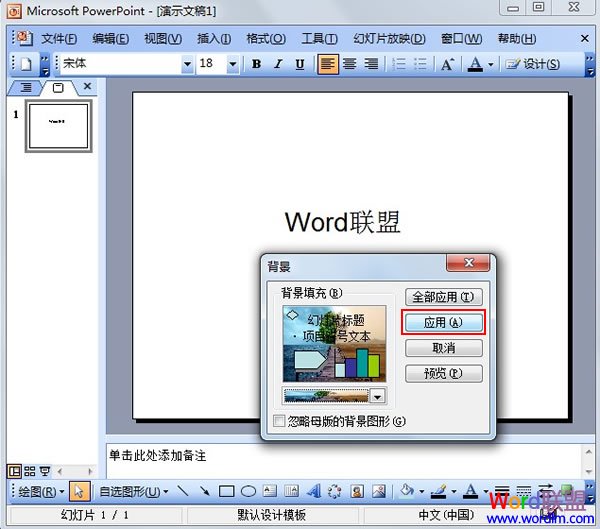Open the 自选图形(U) AutoShapes menu
The width and height of the screenshot is (600, 529).
click(134, 491)
